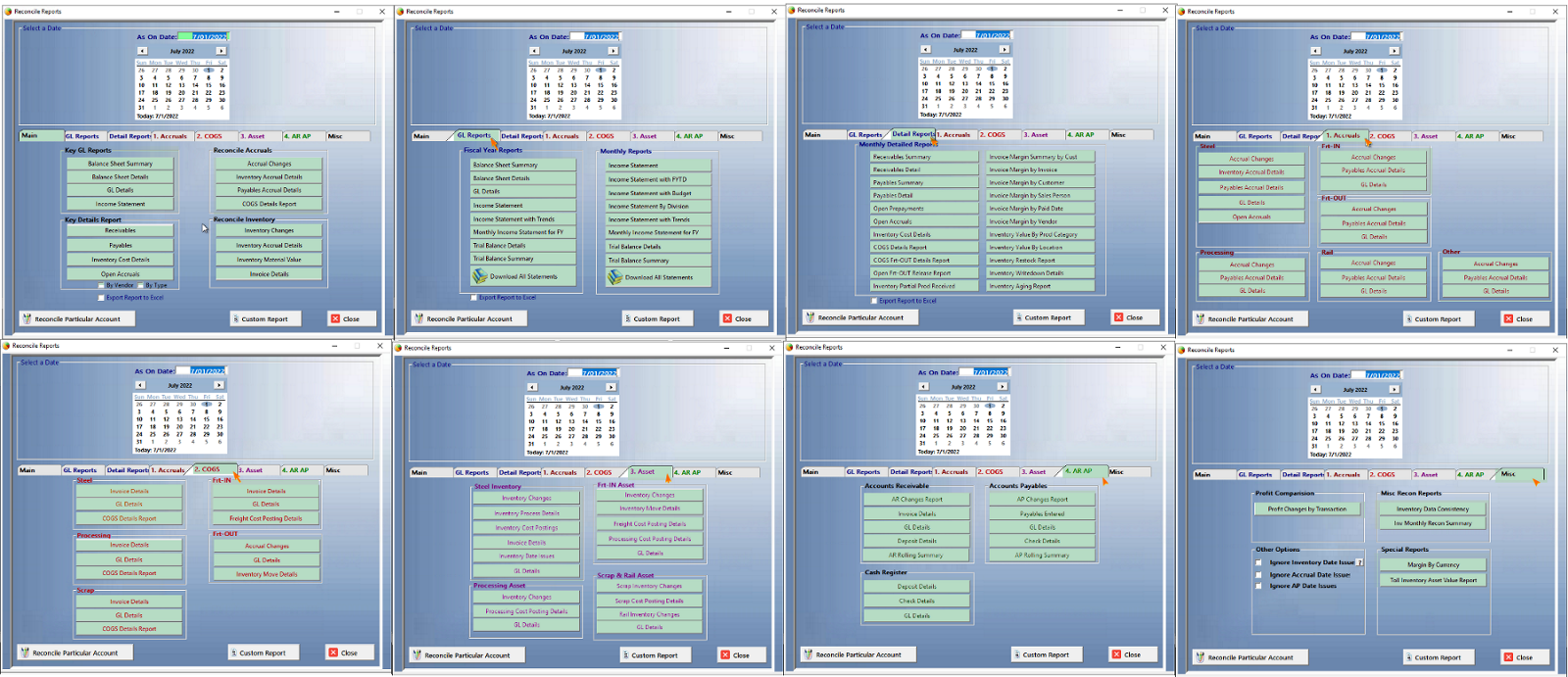1568x677 pixels.
Task: Check Ignore Inventory Date Issue option
Action: [1259, 562]
